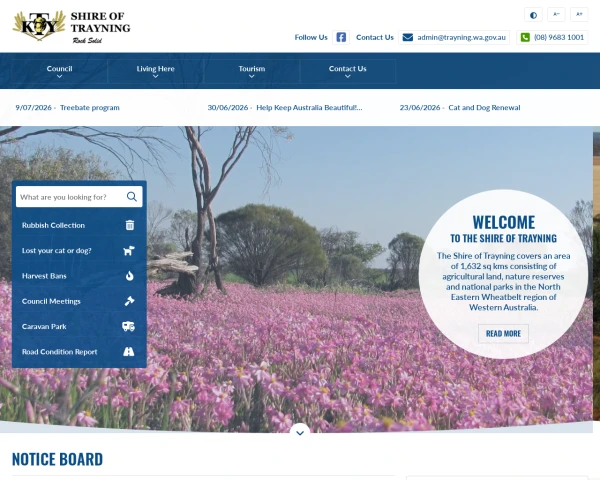Image resolution: width=600 pixels, height=480 pixels.
Task: Click the NOTICE BOARD heading
Action: (57, 459)
